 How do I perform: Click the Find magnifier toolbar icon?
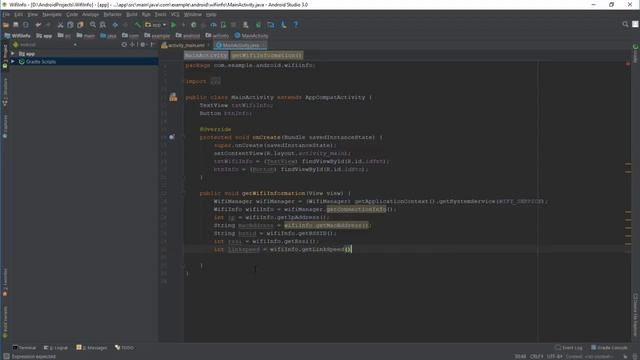pos(93,25)
